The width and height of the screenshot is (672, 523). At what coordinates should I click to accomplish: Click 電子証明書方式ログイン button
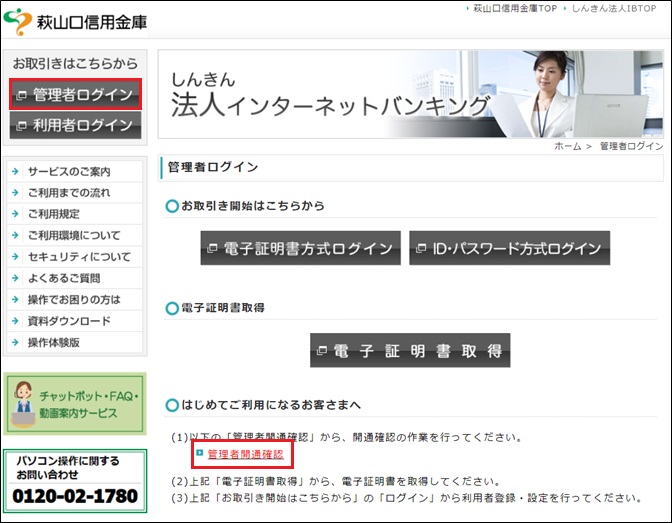pos(300,248)
